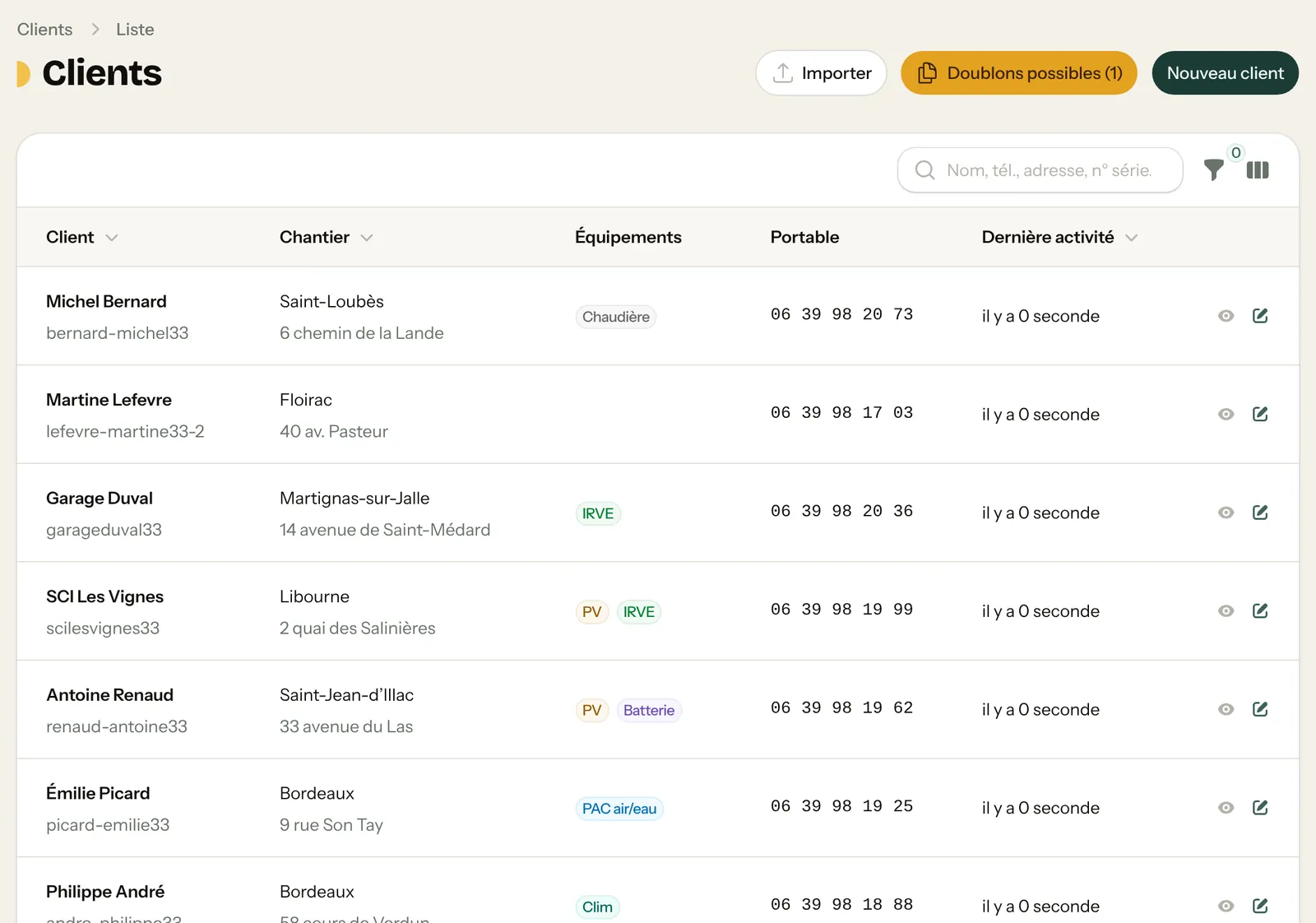View Philippe André's details via eye icon

(x=1226, y=906)
